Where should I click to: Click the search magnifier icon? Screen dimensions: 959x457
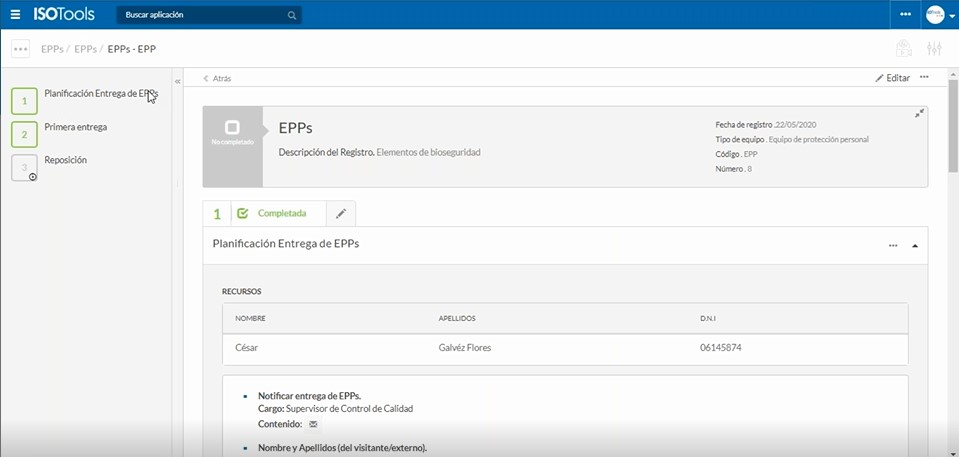[x=291, y=15]
